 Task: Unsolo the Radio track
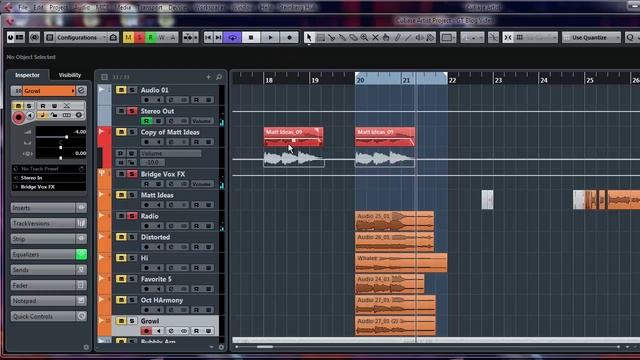[132, 216]
